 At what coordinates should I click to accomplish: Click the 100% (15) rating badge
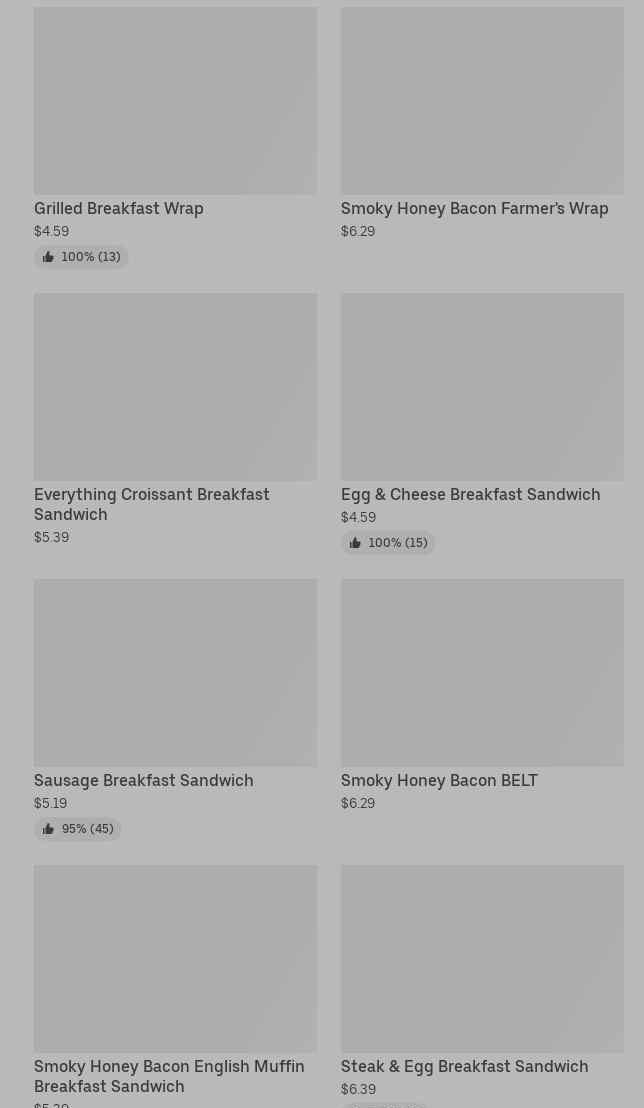[x=388, y=543]
